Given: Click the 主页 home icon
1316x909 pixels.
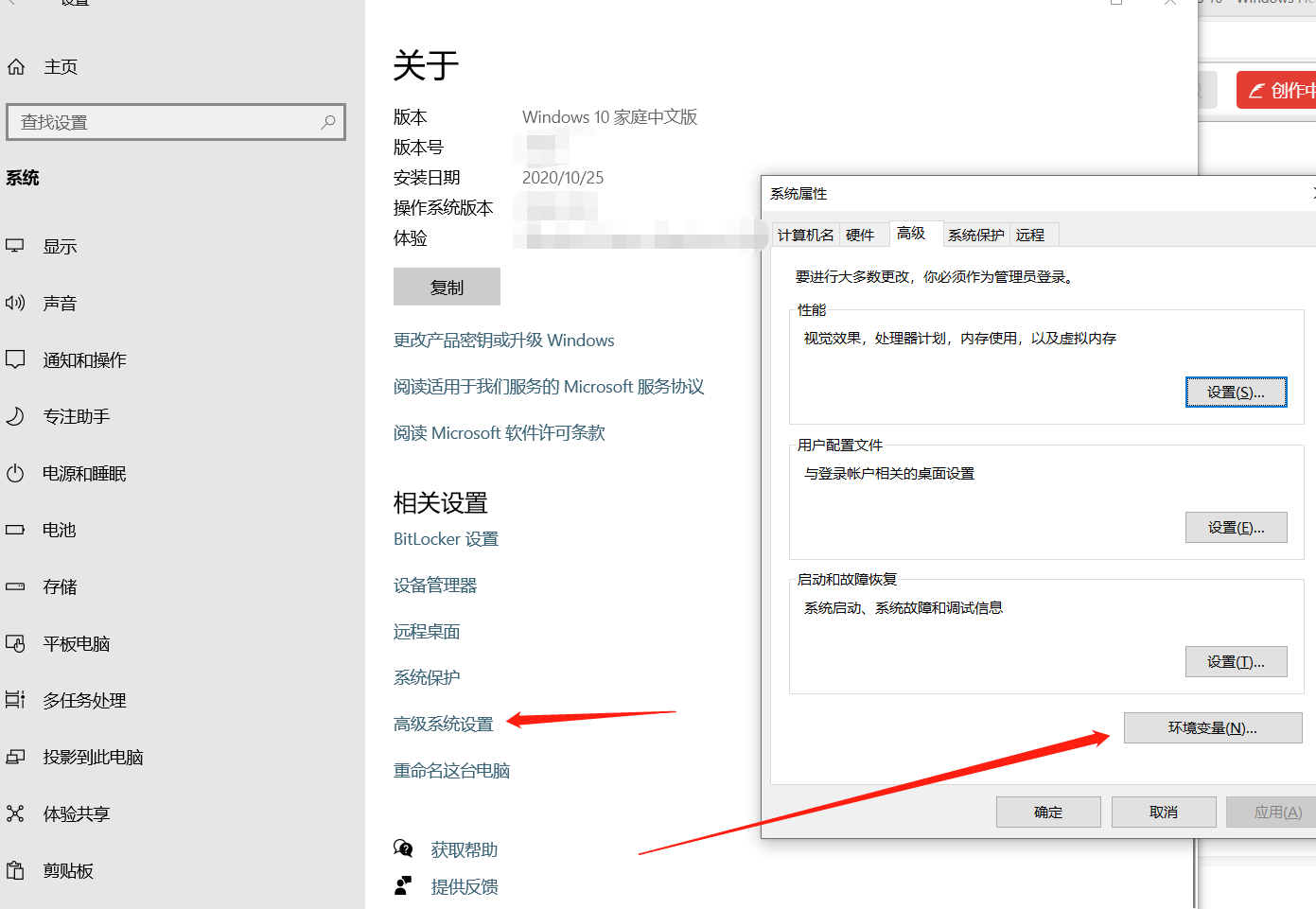Looking at the screenshot, I should click(59, 66).
